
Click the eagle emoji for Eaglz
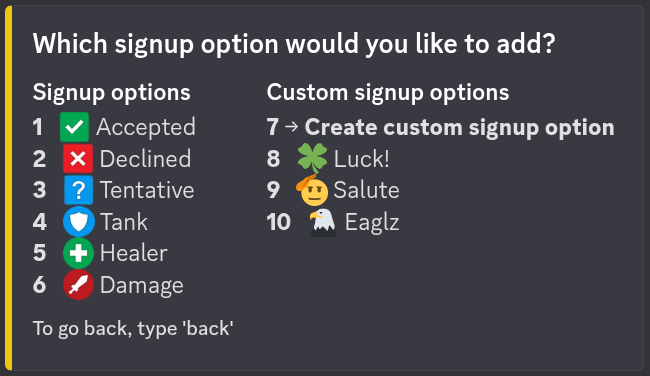tap(323, 222)
